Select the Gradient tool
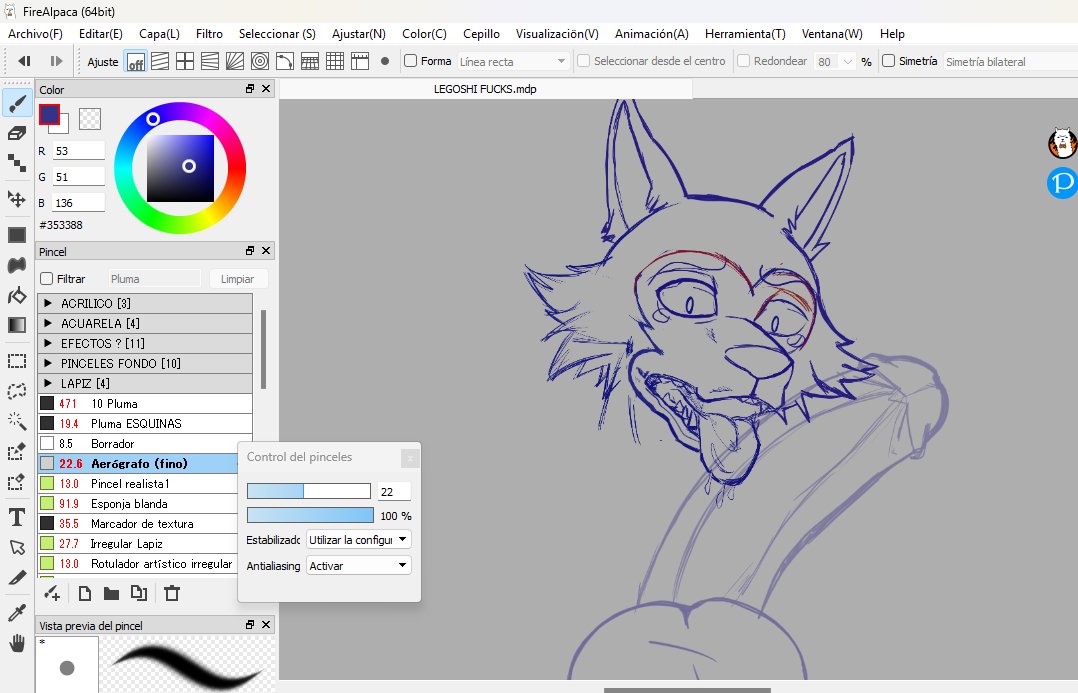The image size is (1078, 693). [x=17, y=325]
